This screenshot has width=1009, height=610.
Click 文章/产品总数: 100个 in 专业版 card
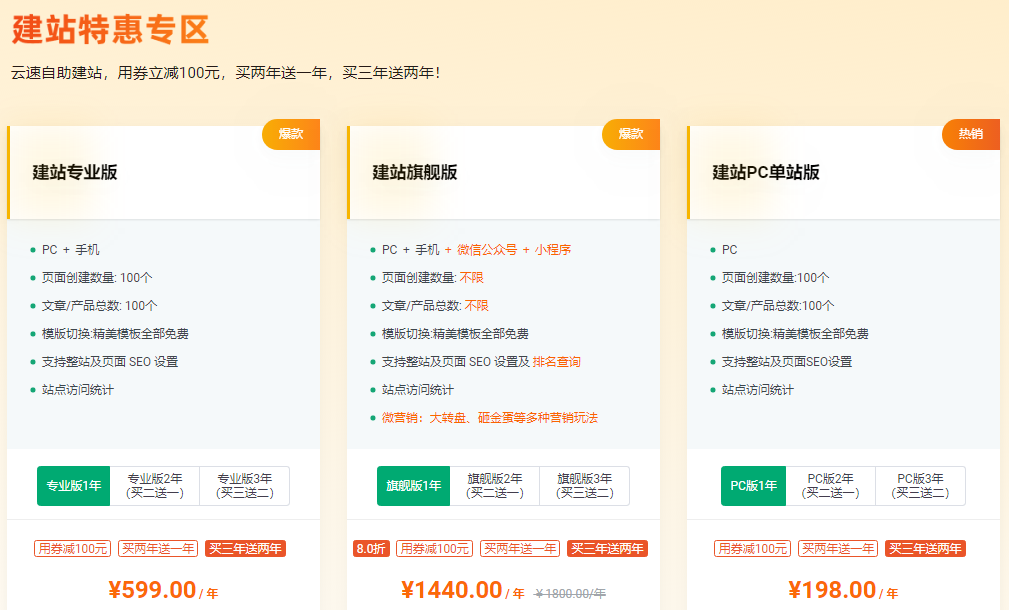click(100, 306)
